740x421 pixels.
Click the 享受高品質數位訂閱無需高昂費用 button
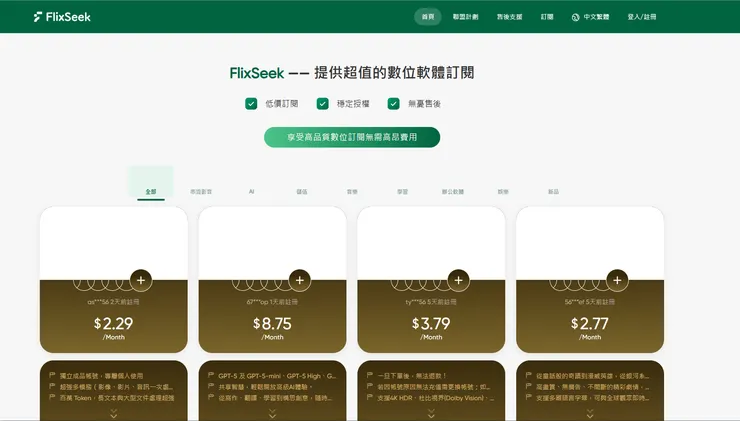352,137
